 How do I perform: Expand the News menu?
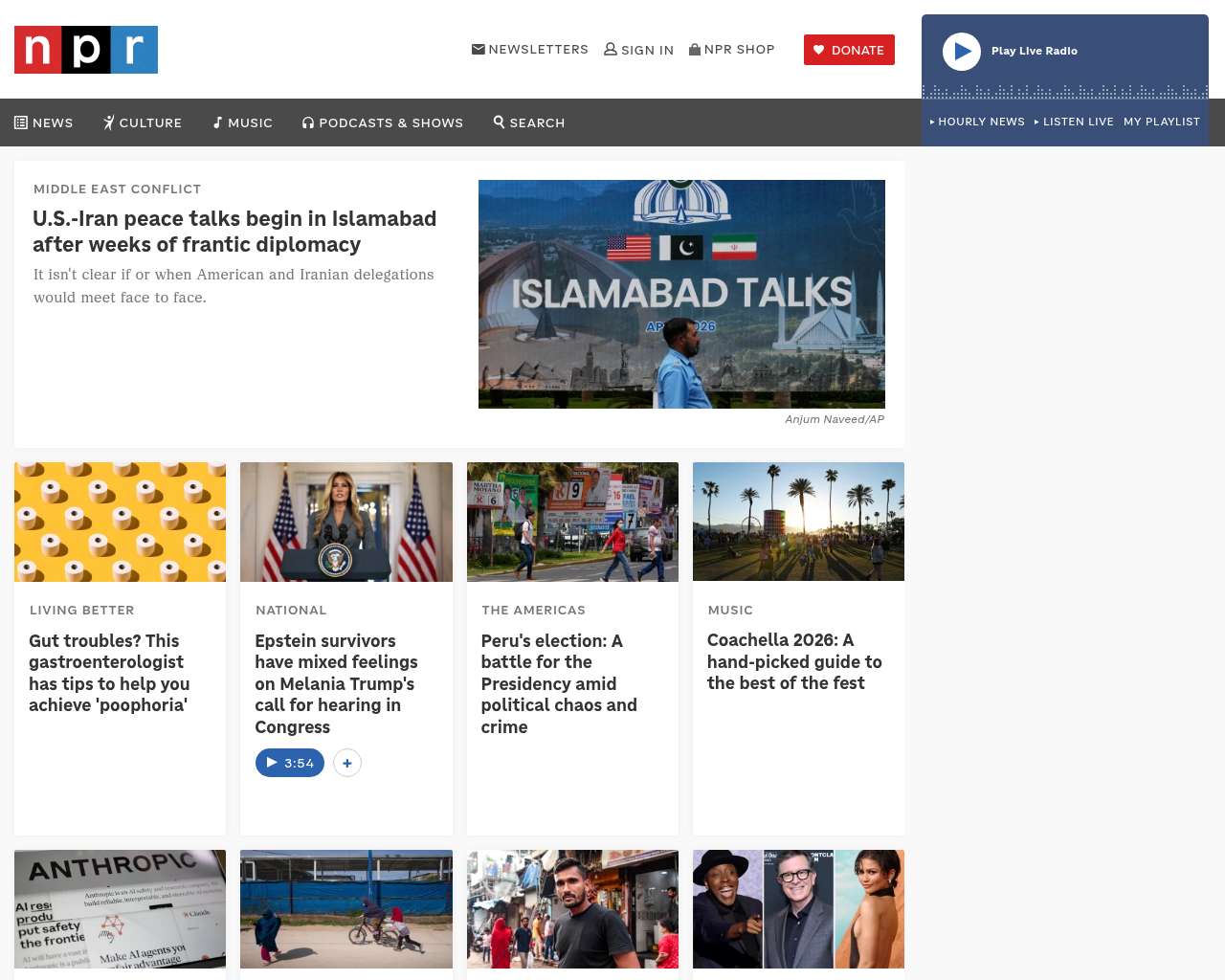[x=44, y=122]
